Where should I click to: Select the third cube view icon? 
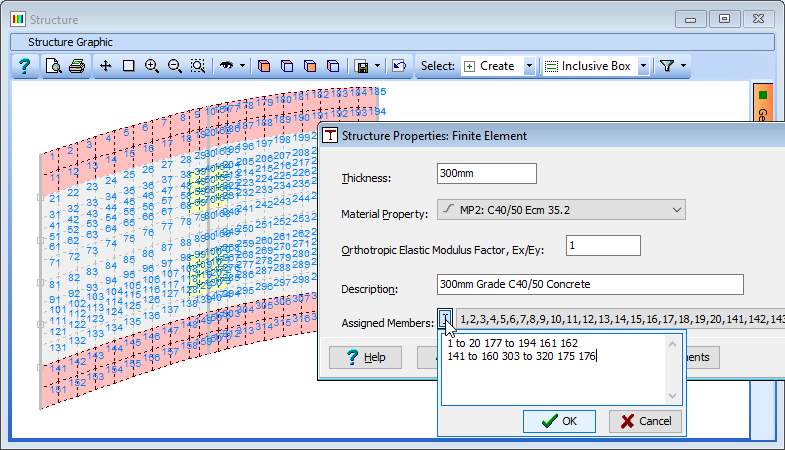[x=310, y=66]
